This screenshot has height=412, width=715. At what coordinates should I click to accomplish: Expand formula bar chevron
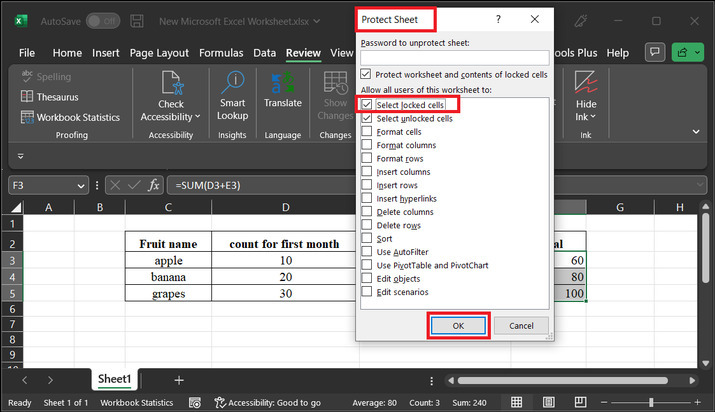(x=699, y=185)
